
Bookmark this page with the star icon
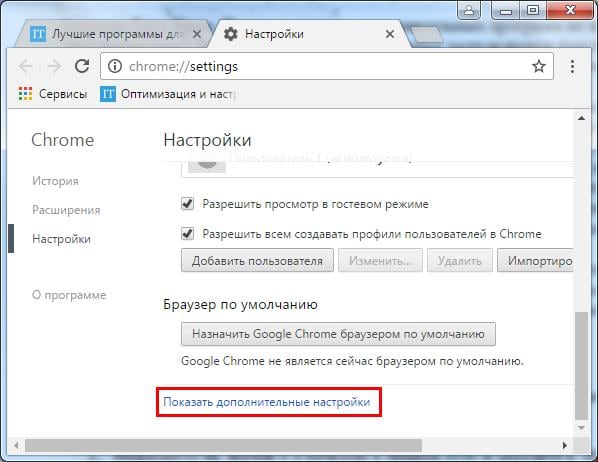click(539, 66)
